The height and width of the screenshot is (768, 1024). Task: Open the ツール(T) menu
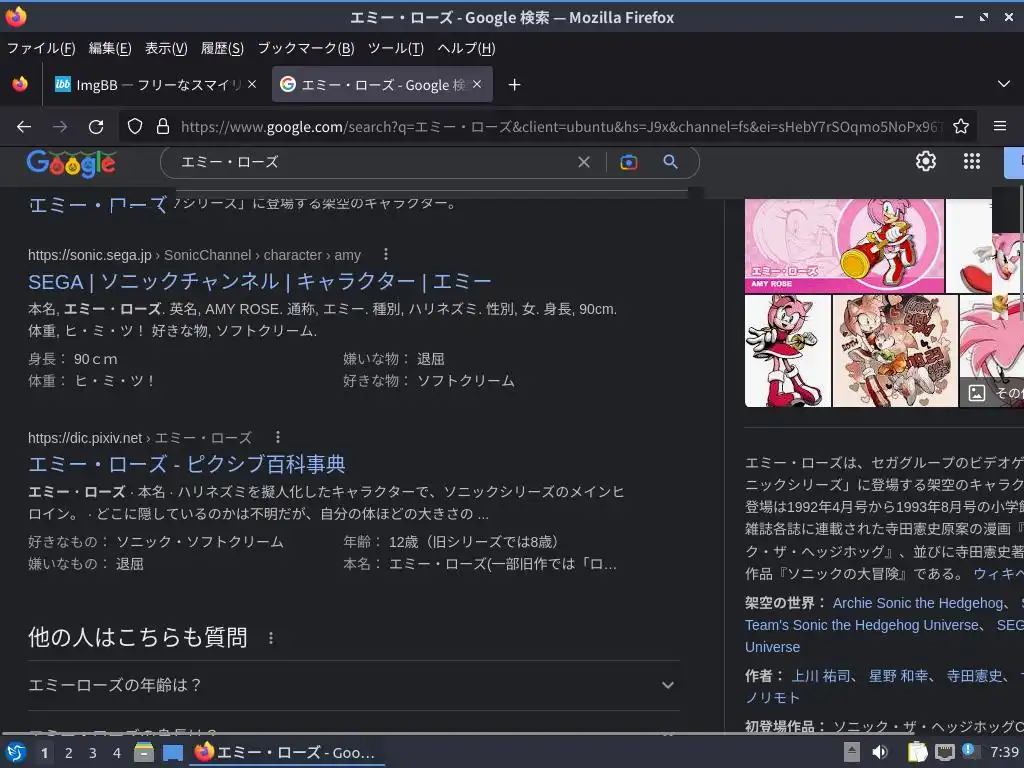396,48
